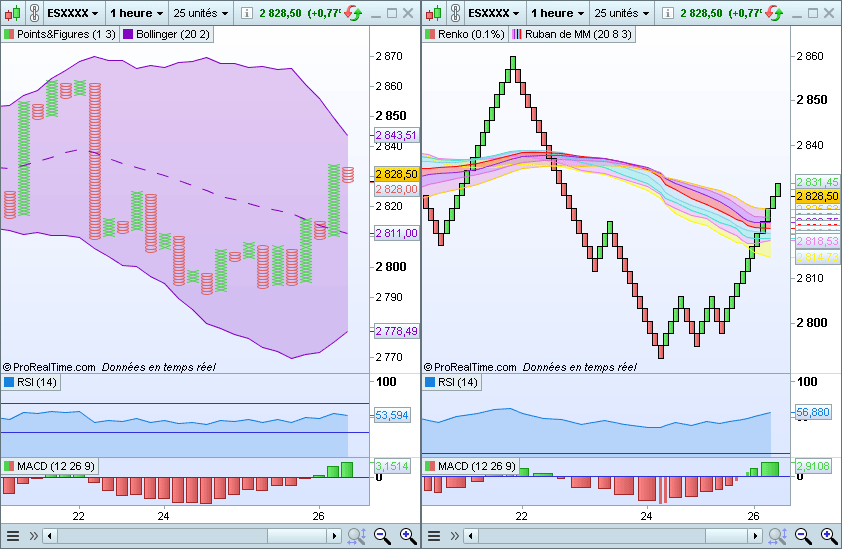Viewport: 842px width, 549px height.
Task: Select the Bollinger (20 2) indicator label
Action: 165,33
